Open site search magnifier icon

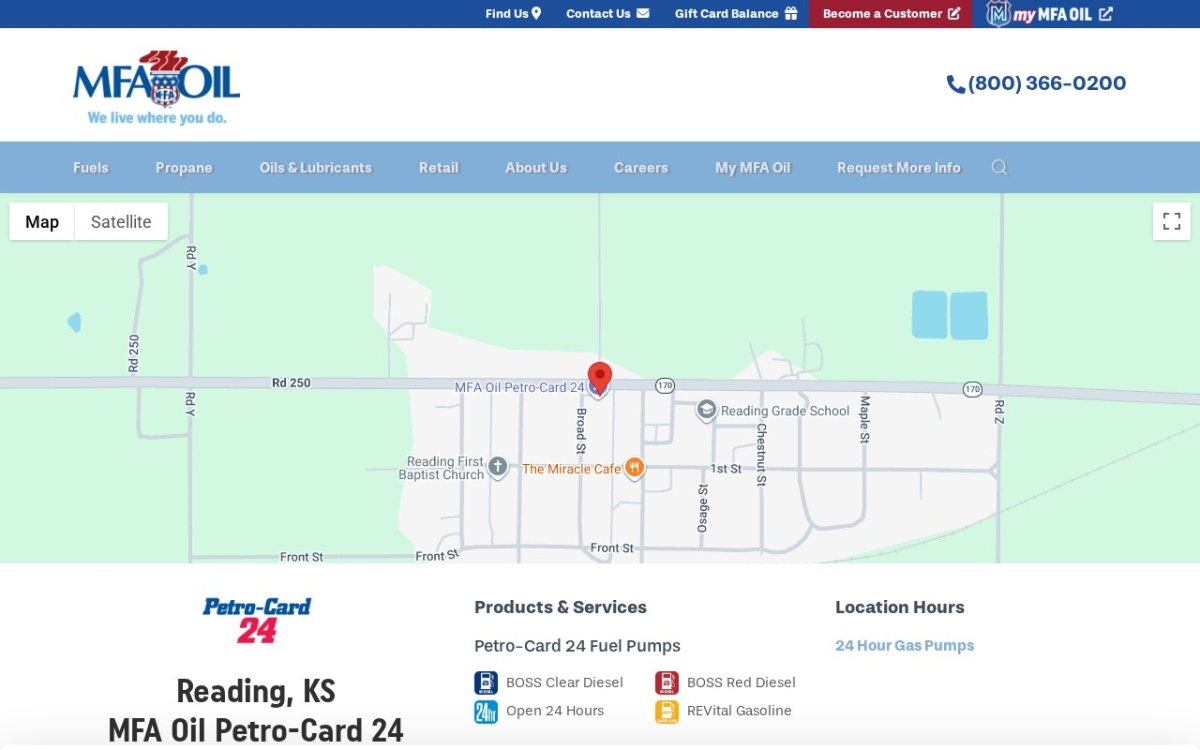click(x=999, y=167)
